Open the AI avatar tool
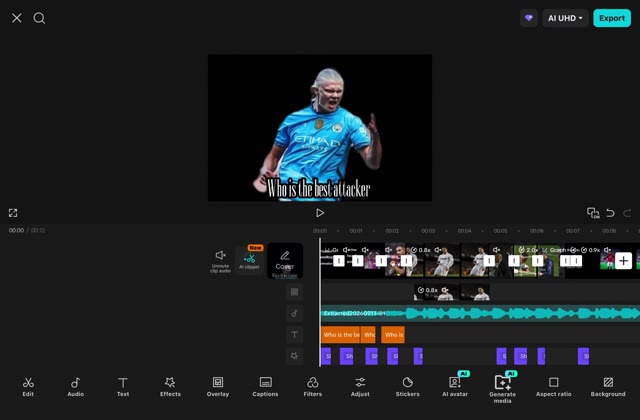The width and height of the screenshot is (640, 420). coord(455,386)
